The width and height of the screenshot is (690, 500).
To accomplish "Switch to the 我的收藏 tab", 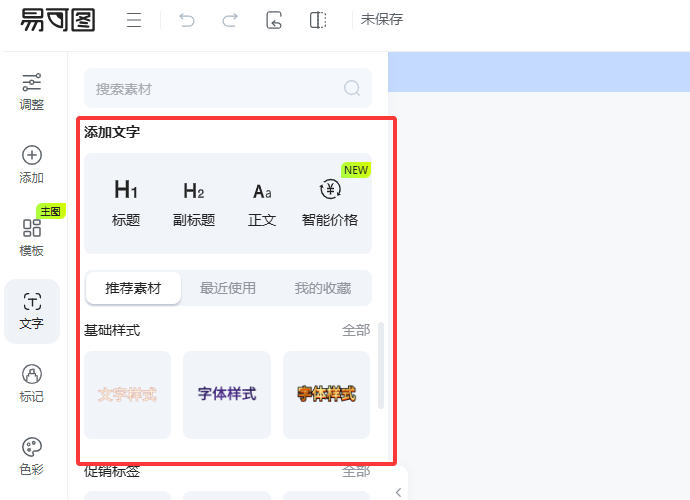I will click(x=323, y=288).
